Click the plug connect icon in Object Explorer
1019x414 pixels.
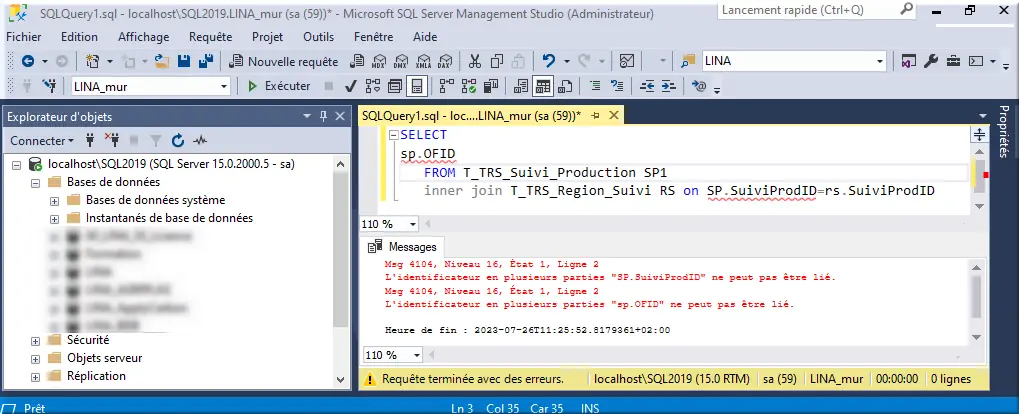[x=90, y=140]
